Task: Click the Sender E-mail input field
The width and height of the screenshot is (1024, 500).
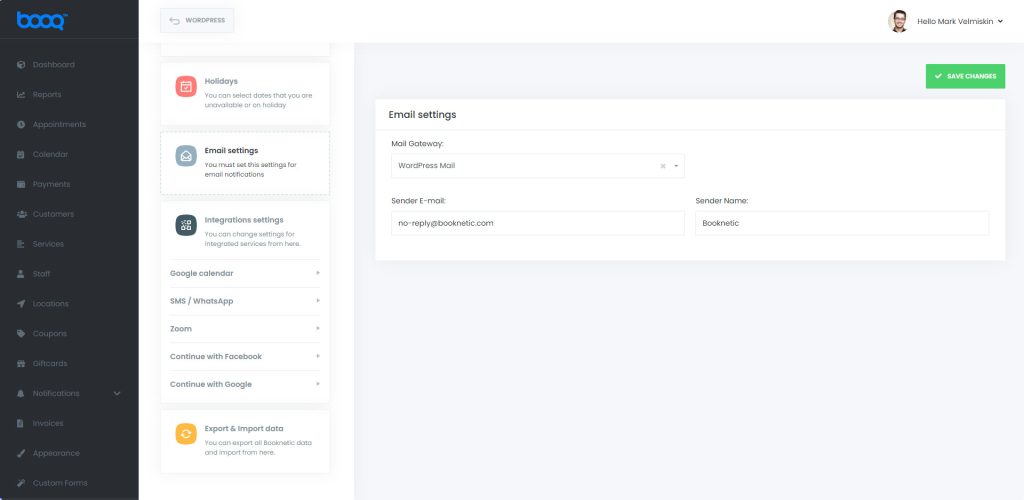Action: [537, 223]
